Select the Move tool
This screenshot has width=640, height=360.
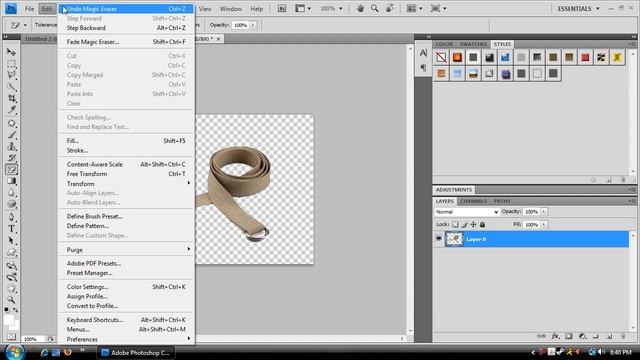click(11, 52)
